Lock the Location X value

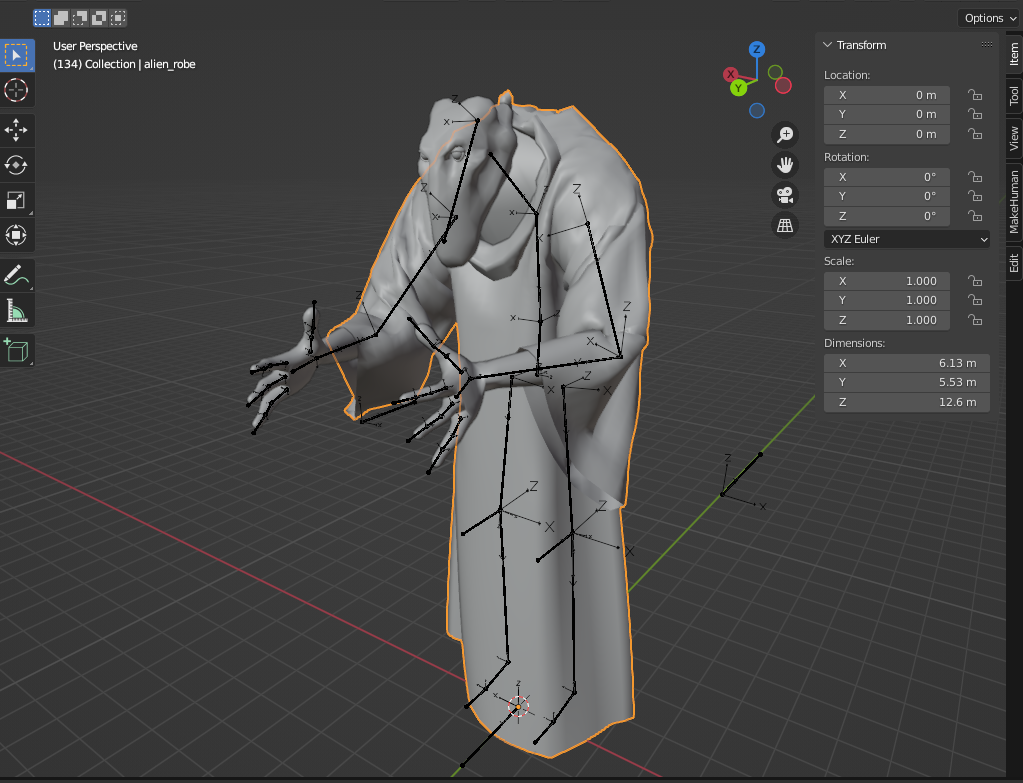tap(975, 94)
